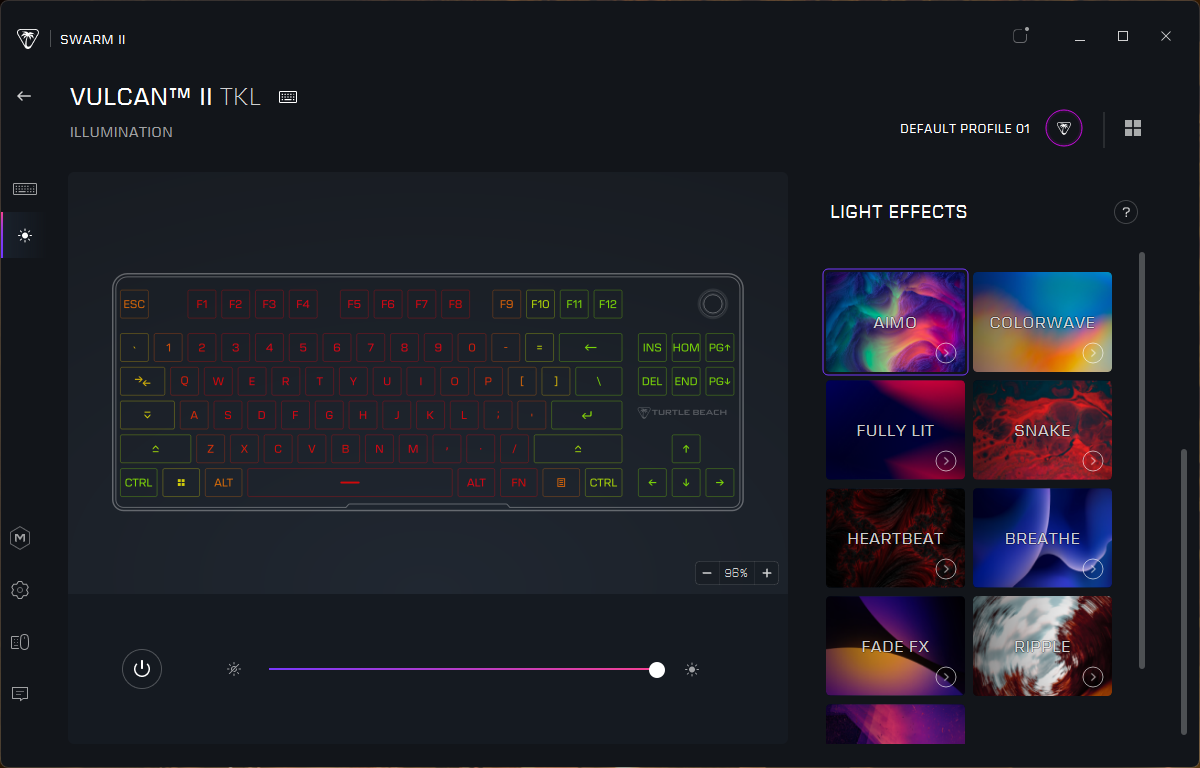Click the Turtle Beach profile badge
Viewport: 1200px width, 768px height.
click(1064, 128)
